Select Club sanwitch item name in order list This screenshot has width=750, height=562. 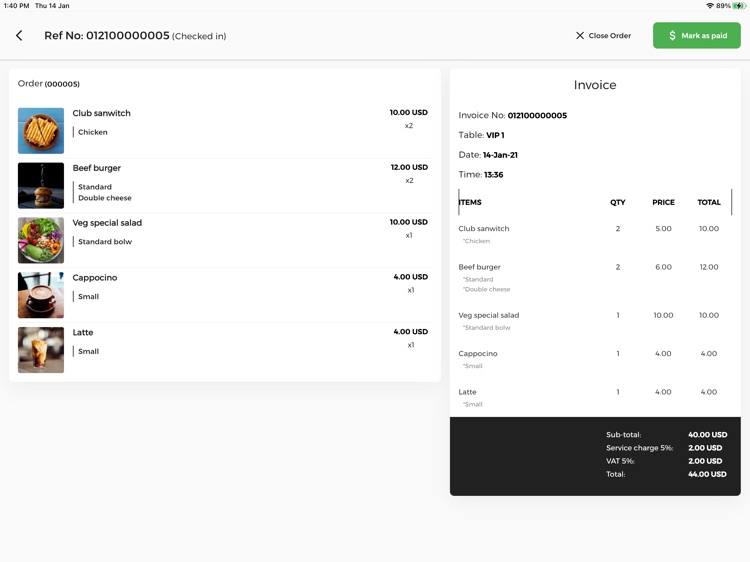(x=101, y=113)
